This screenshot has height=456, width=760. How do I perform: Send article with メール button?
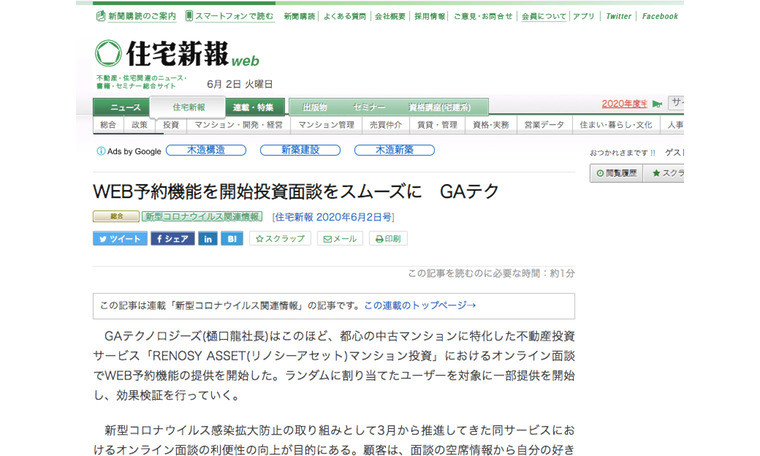click(x=340, y=239)
